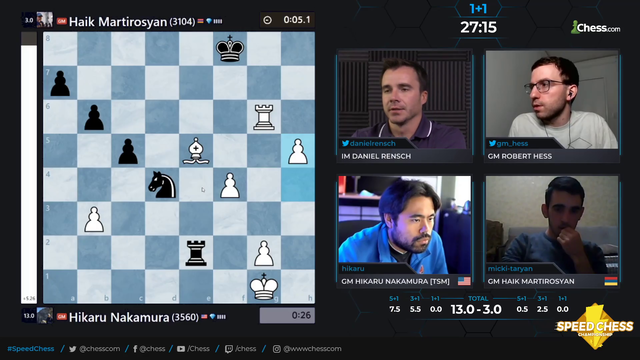Click Nakamura's 5+1 score of 7.5

pos(394,309)
